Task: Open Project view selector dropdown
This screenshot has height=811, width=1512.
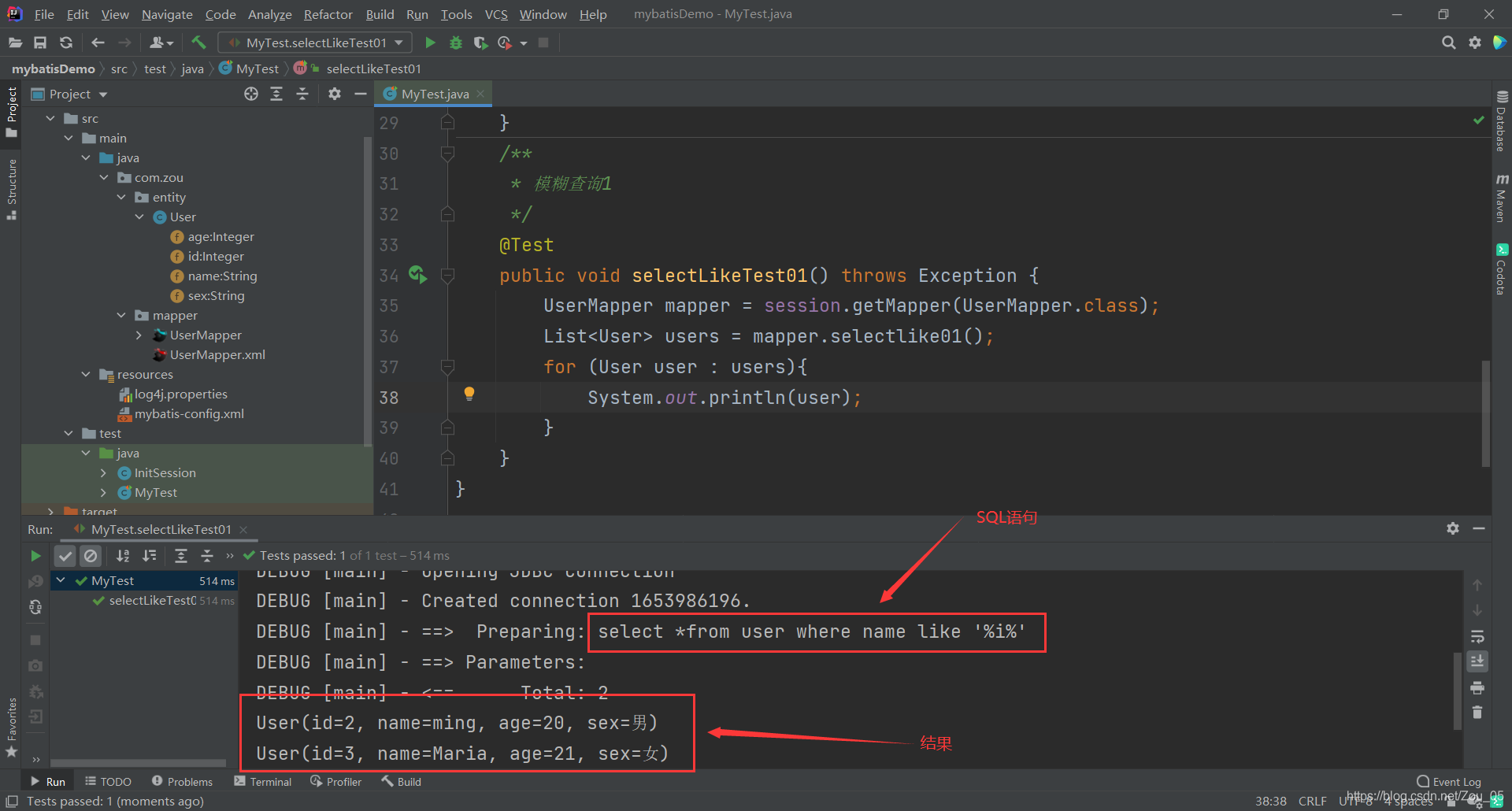Action: (x=69, y=94)
